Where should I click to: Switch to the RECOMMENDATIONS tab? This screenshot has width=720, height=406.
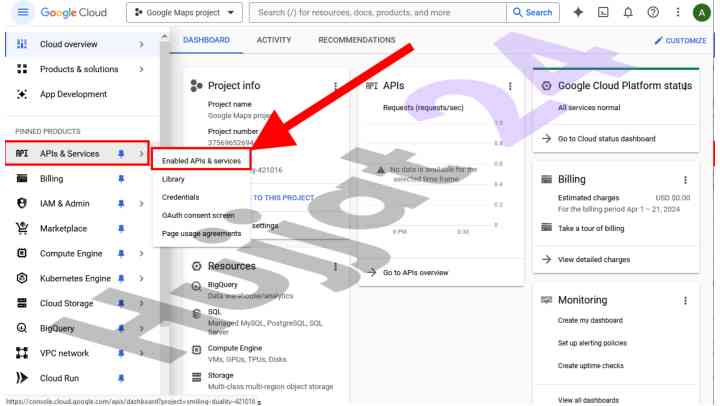pos(357,40)
